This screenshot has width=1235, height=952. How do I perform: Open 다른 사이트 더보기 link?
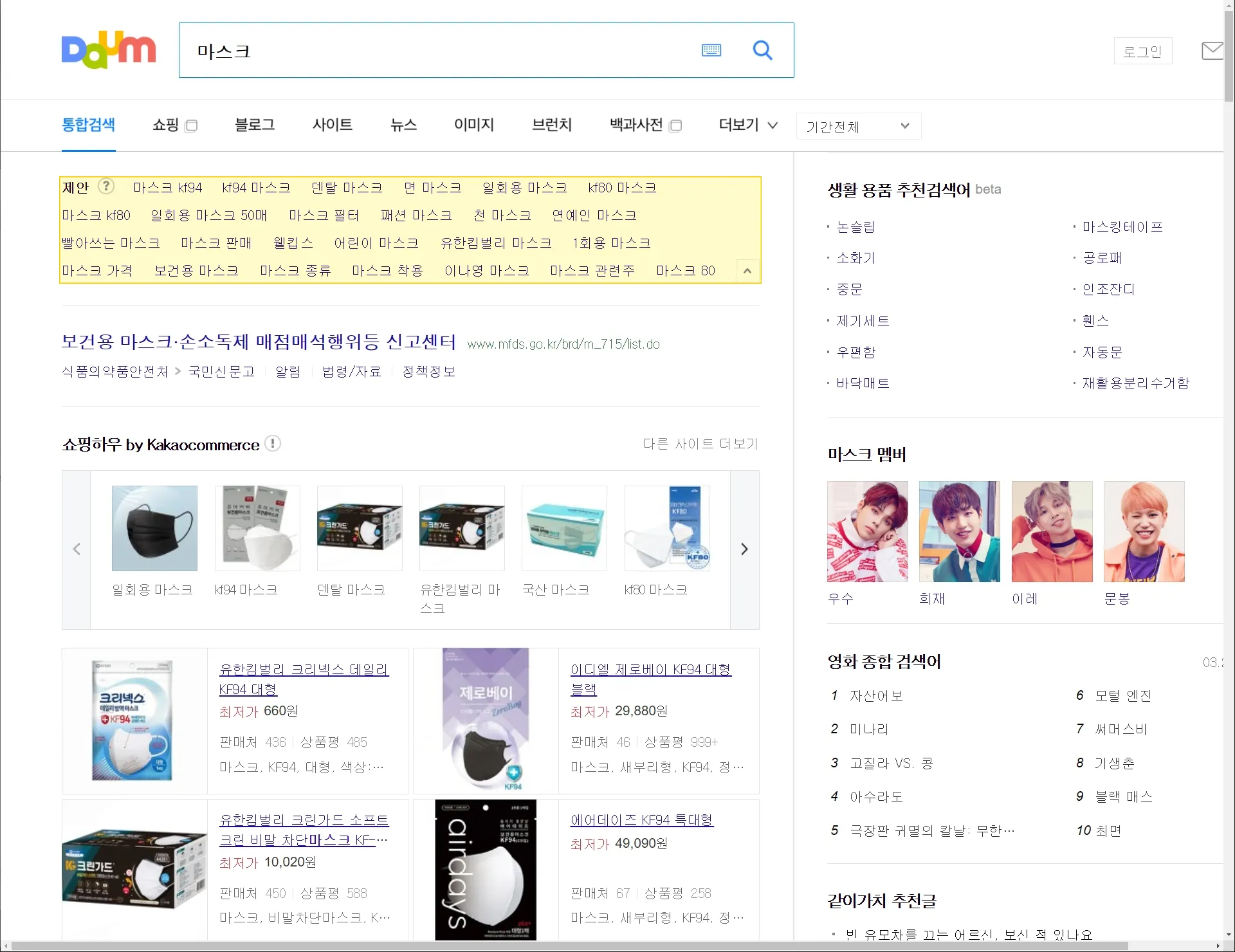[x=700, y=444]
